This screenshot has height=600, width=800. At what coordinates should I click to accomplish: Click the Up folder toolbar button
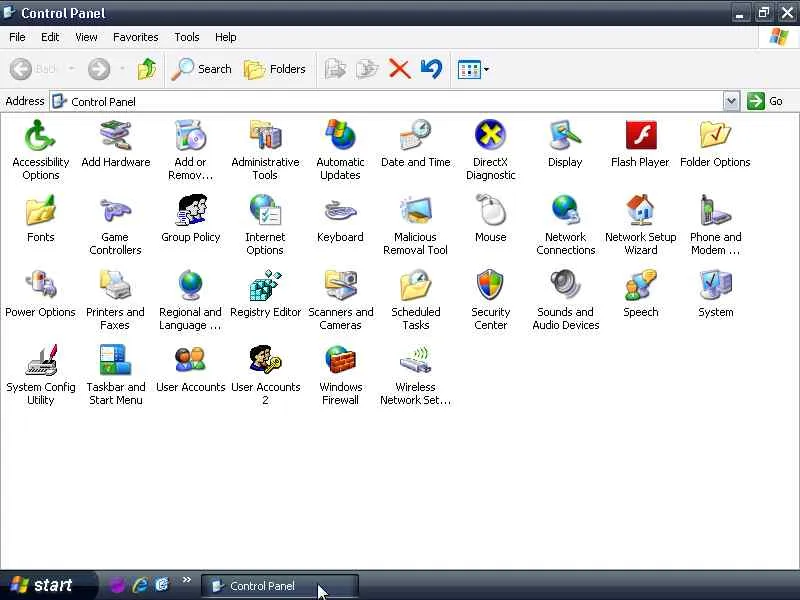tap(147, 69)
